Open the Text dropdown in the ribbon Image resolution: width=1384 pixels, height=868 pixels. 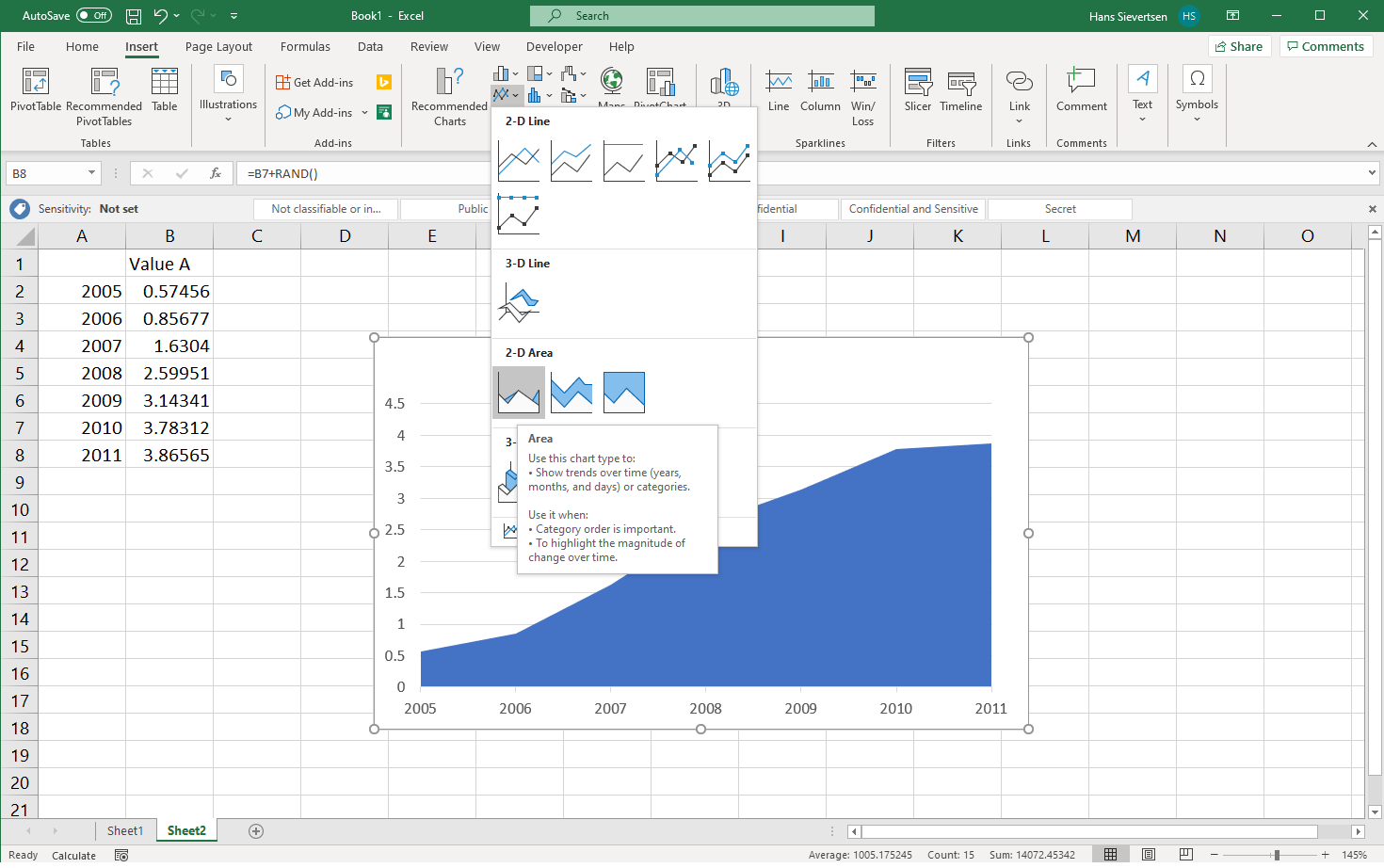coord(1142,95)
